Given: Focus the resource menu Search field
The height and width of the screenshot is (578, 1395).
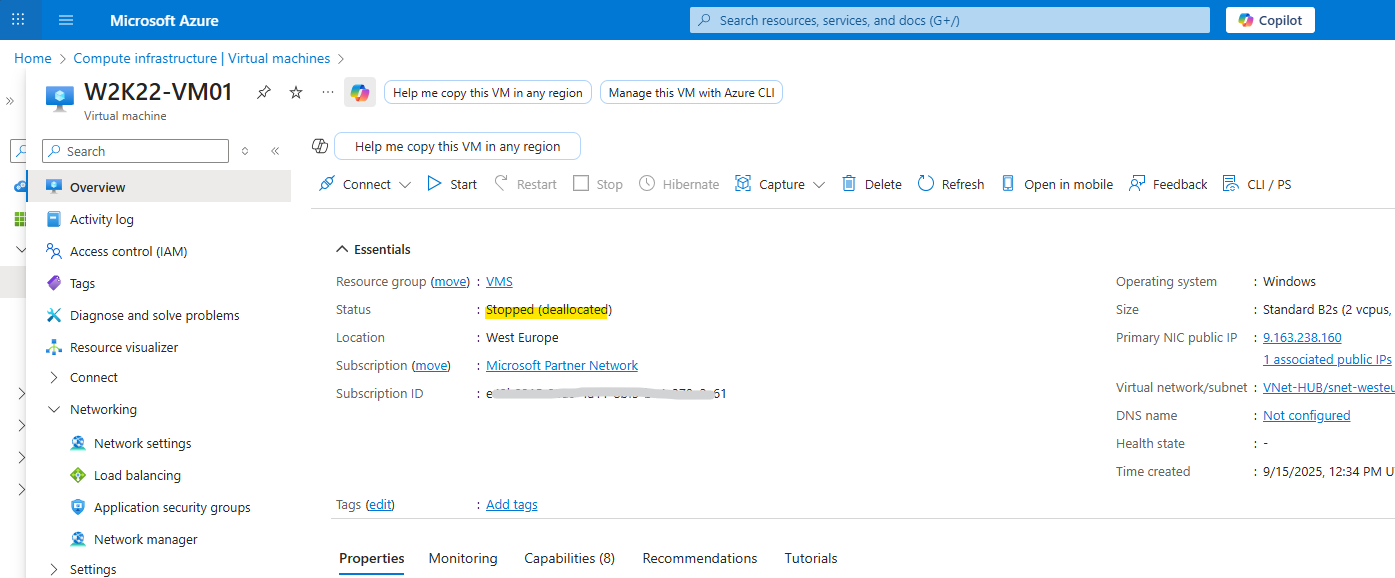Looking at the screenshot, I should 135,151.
